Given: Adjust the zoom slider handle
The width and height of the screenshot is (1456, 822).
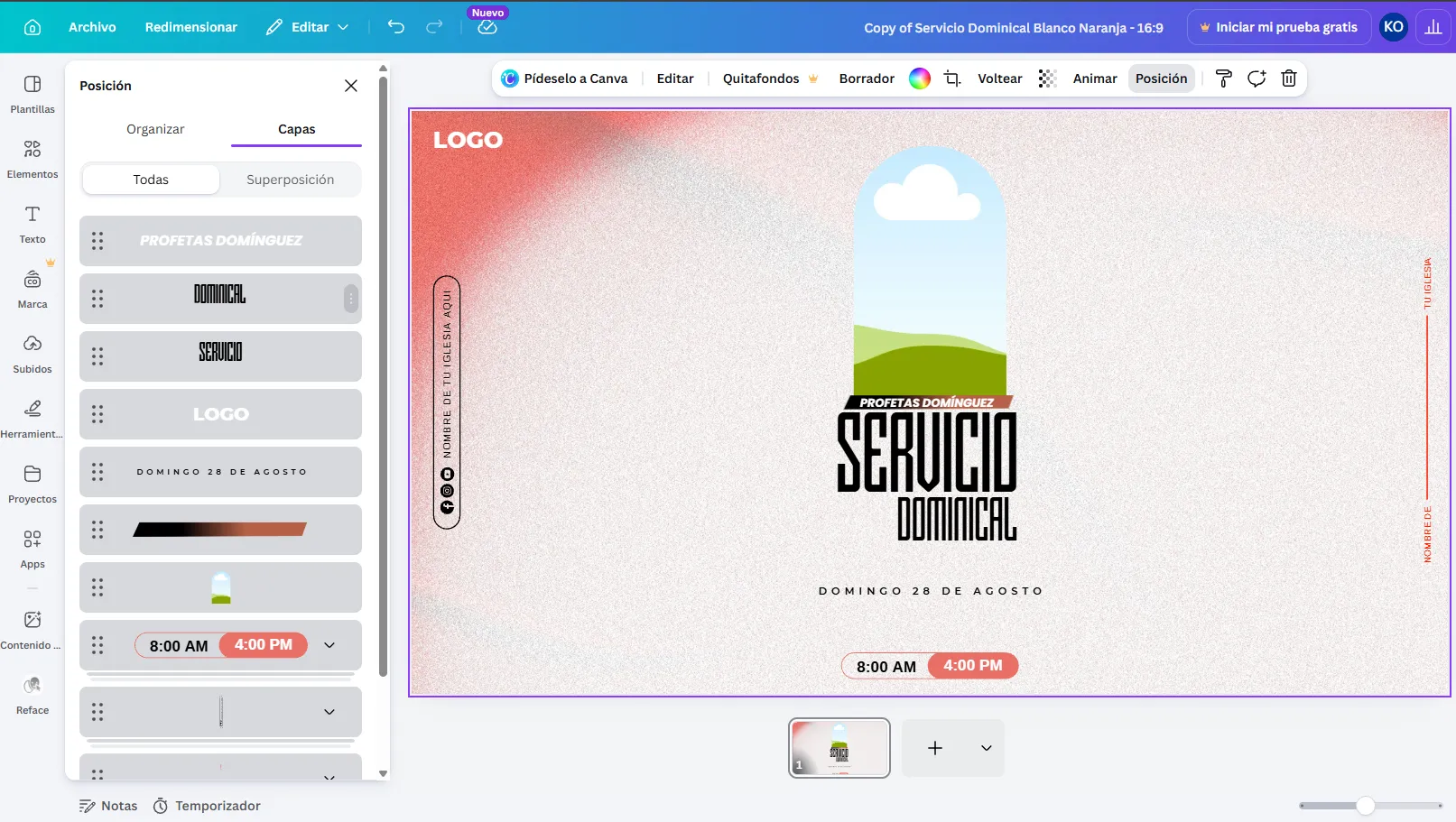Looking at the screenshot, I should [x=1366, y=806].
